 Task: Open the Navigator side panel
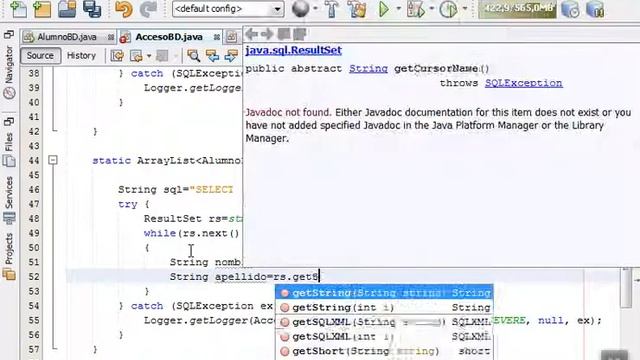(9, 72)
